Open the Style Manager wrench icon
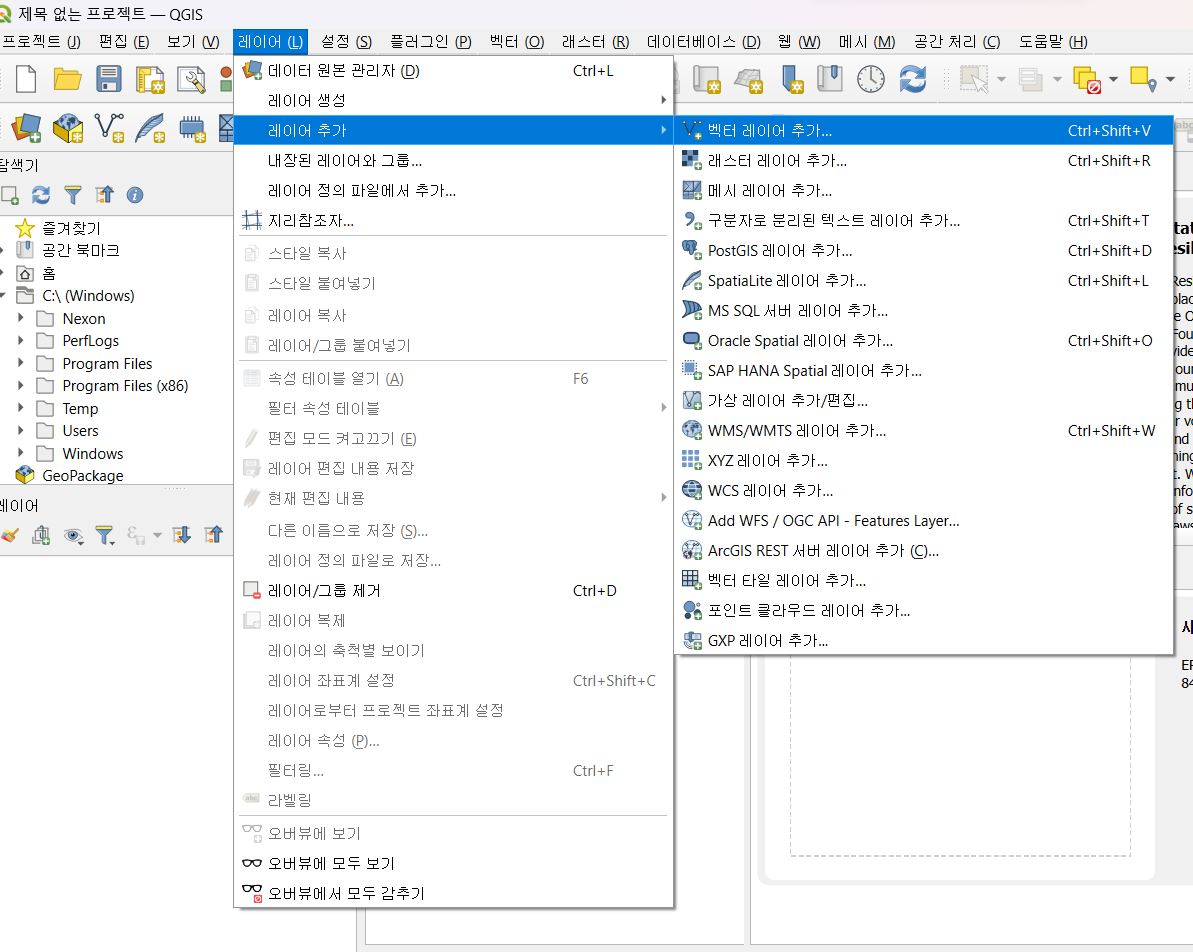The image size is (1193, 952). click(191, 79)
